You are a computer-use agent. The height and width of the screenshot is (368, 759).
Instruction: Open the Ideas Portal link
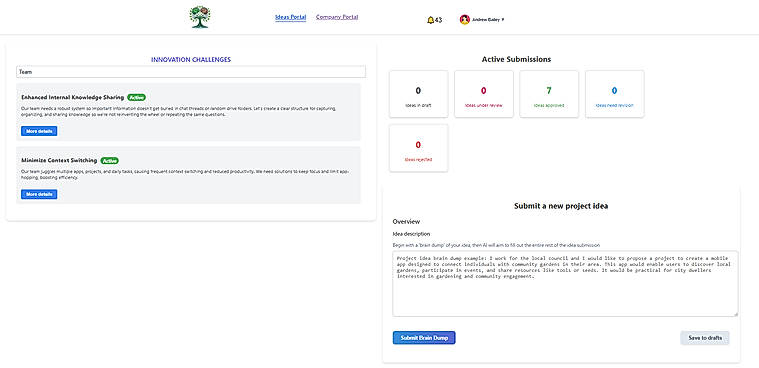pos(290,17)
